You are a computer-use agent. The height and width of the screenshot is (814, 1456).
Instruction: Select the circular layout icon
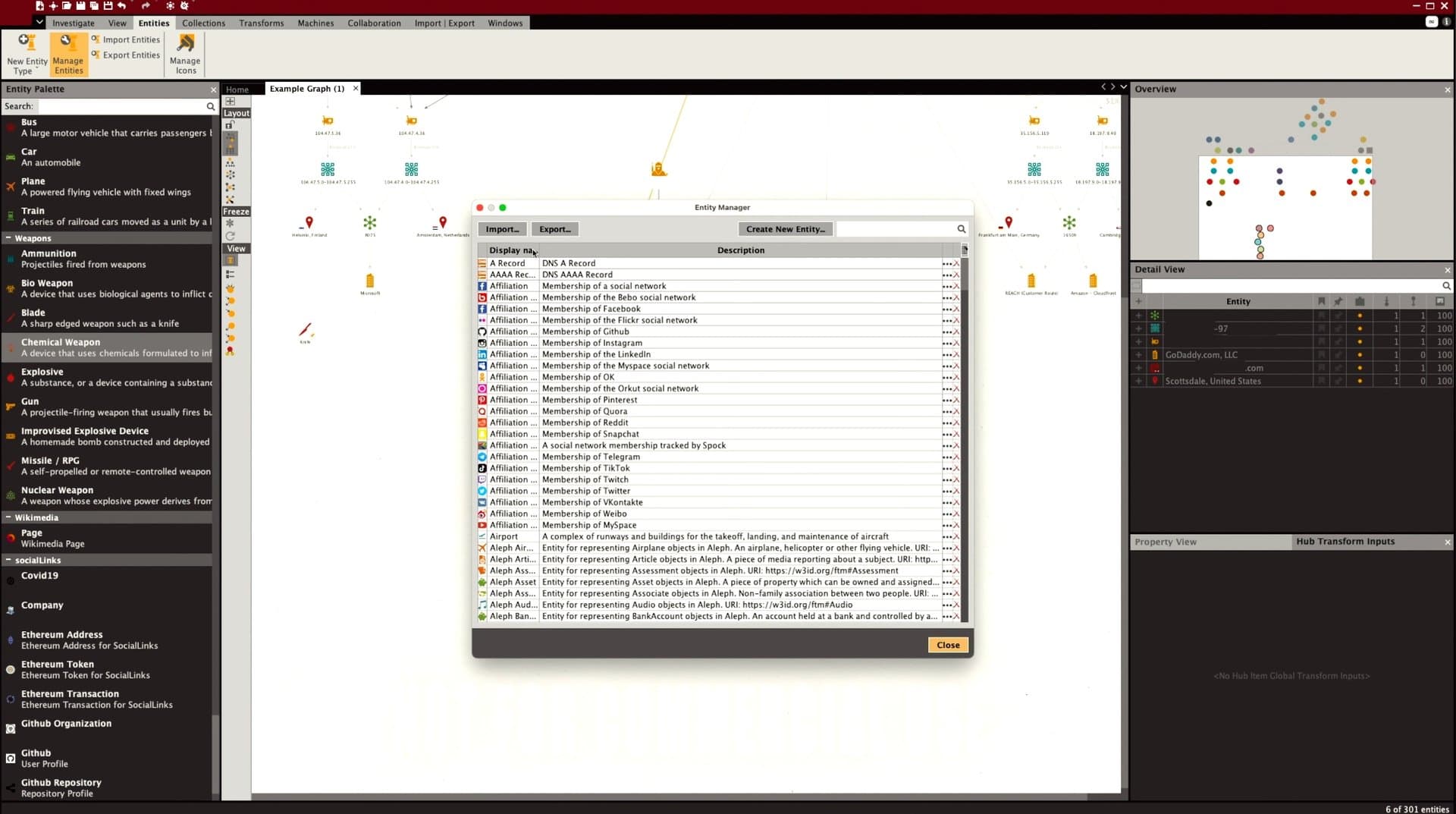(230, 174)
